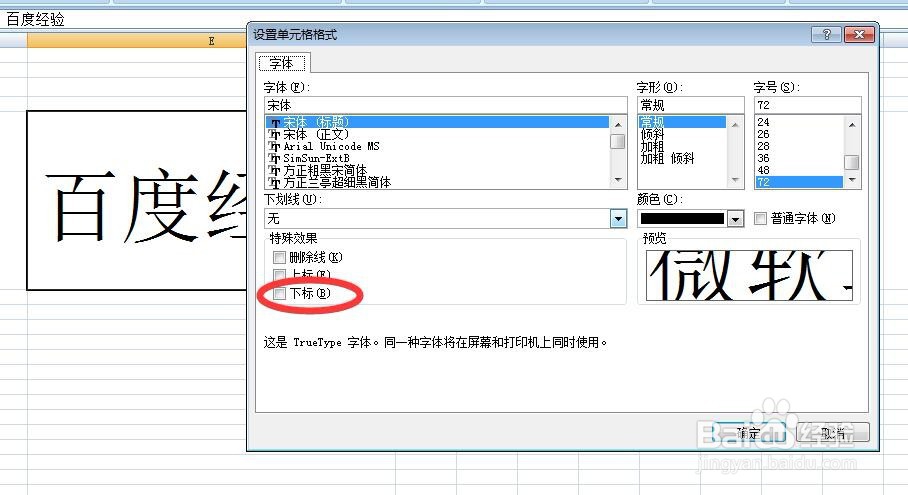Click the black color swatch
Screen dimensions: 908x495
click(x=682, y=219)
